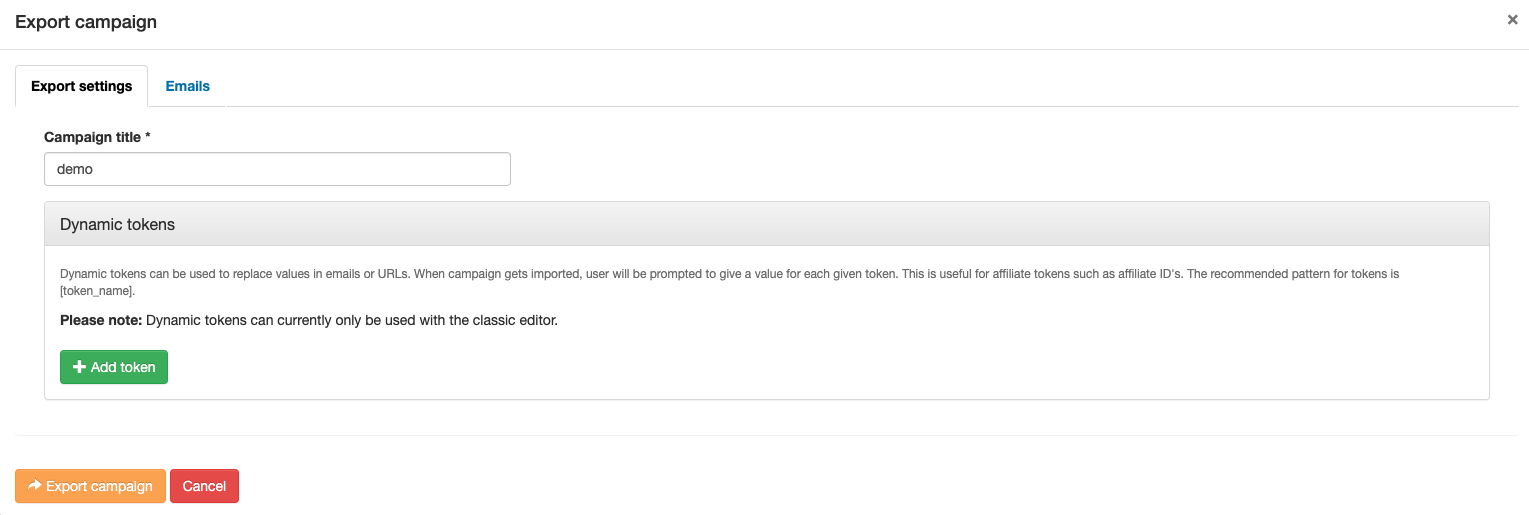Select the Export settings tab
Viewport: 1529px width, 515px height.
(81, 86)
